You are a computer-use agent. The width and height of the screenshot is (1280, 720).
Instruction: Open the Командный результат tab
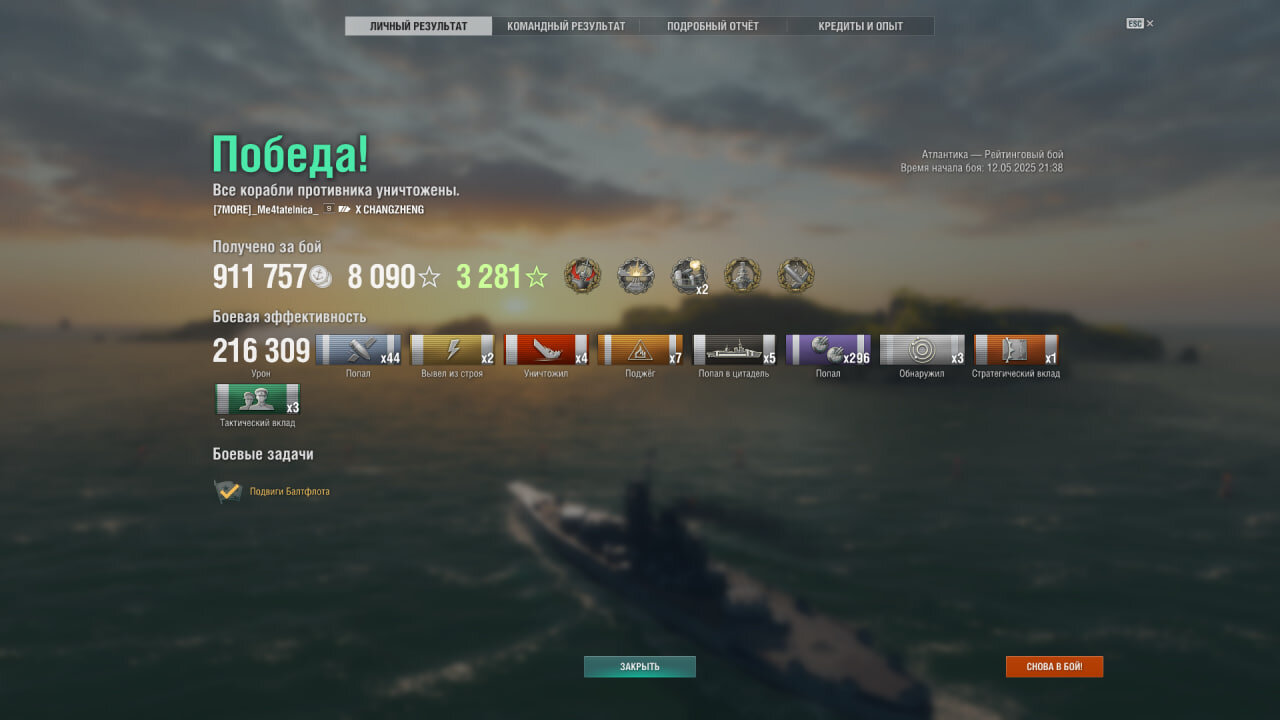point(566,26)
